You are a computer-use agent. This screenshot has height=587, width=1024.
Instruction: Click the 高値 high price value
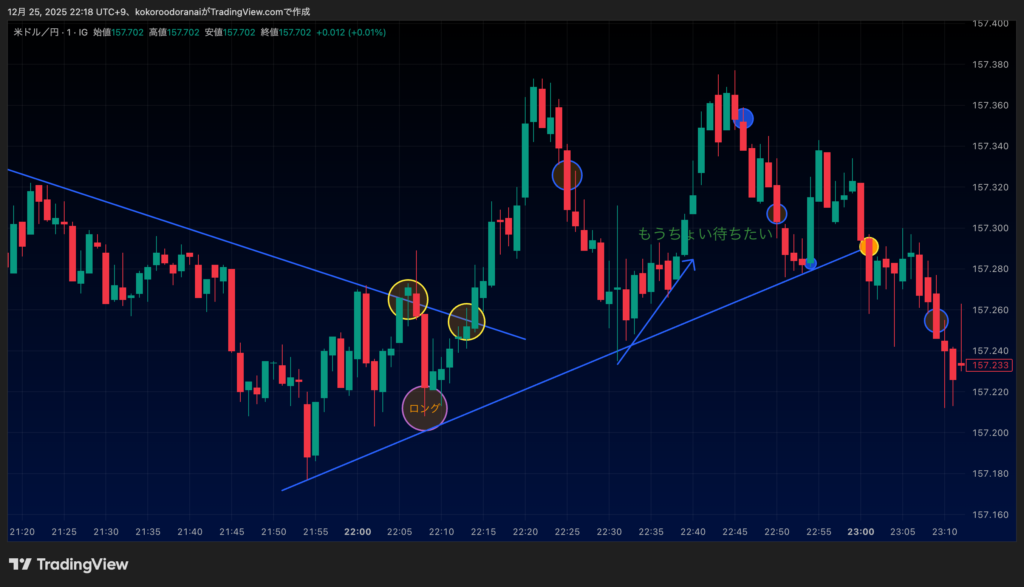[183, 32]
